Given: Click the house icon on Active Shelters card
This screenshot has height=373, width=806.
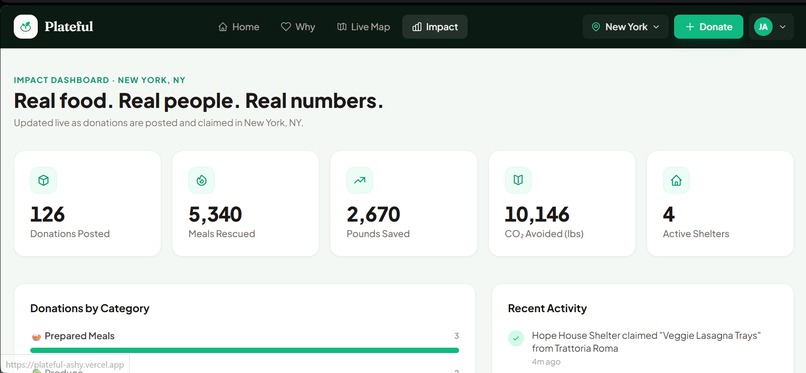Looking at the screenshot, I should point(676,180).
